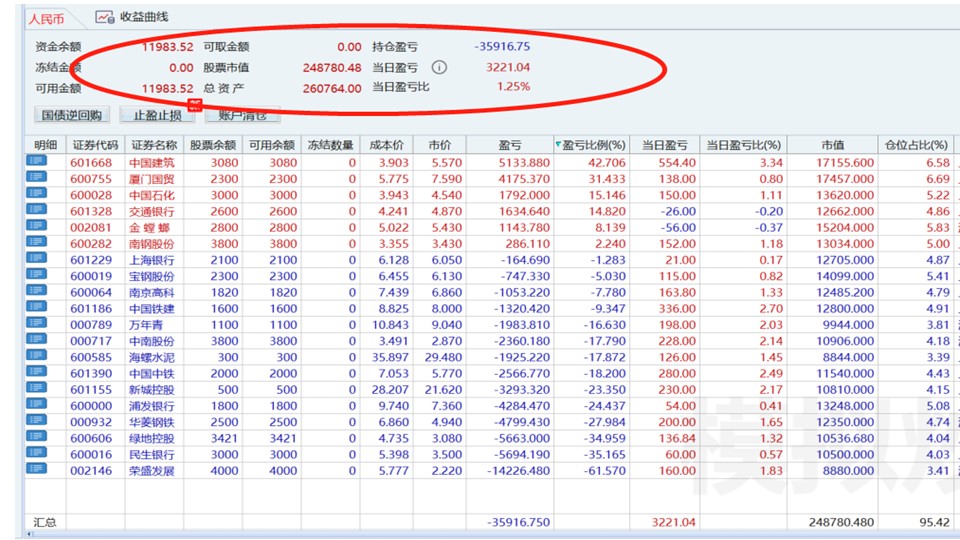Sort by 盈亏比例(%) column header
This screenshot has height=540, width=960.
591,145
